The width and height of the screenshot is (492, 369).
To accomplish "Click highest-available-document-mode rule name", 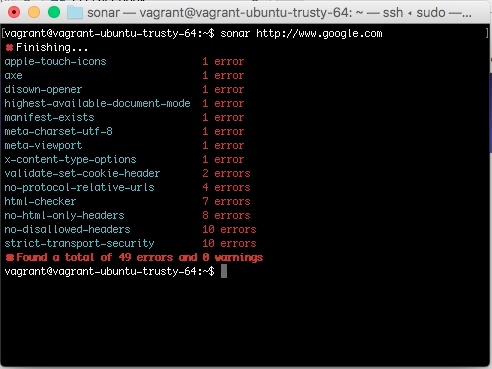I will pyautogui.click(x=97, y=104).
